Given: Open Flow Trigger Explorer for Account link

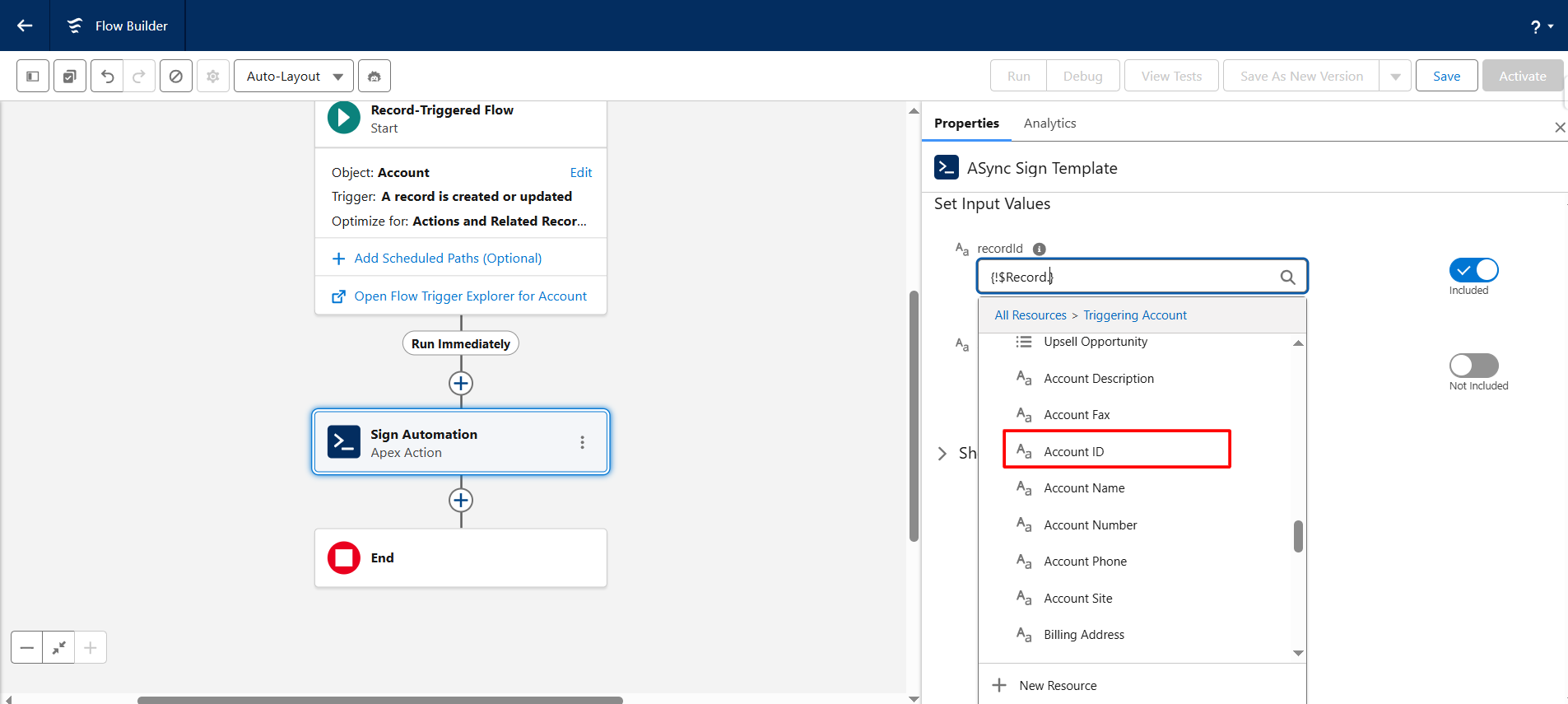Looking at the screenshot, I should [x=470, y=296].
